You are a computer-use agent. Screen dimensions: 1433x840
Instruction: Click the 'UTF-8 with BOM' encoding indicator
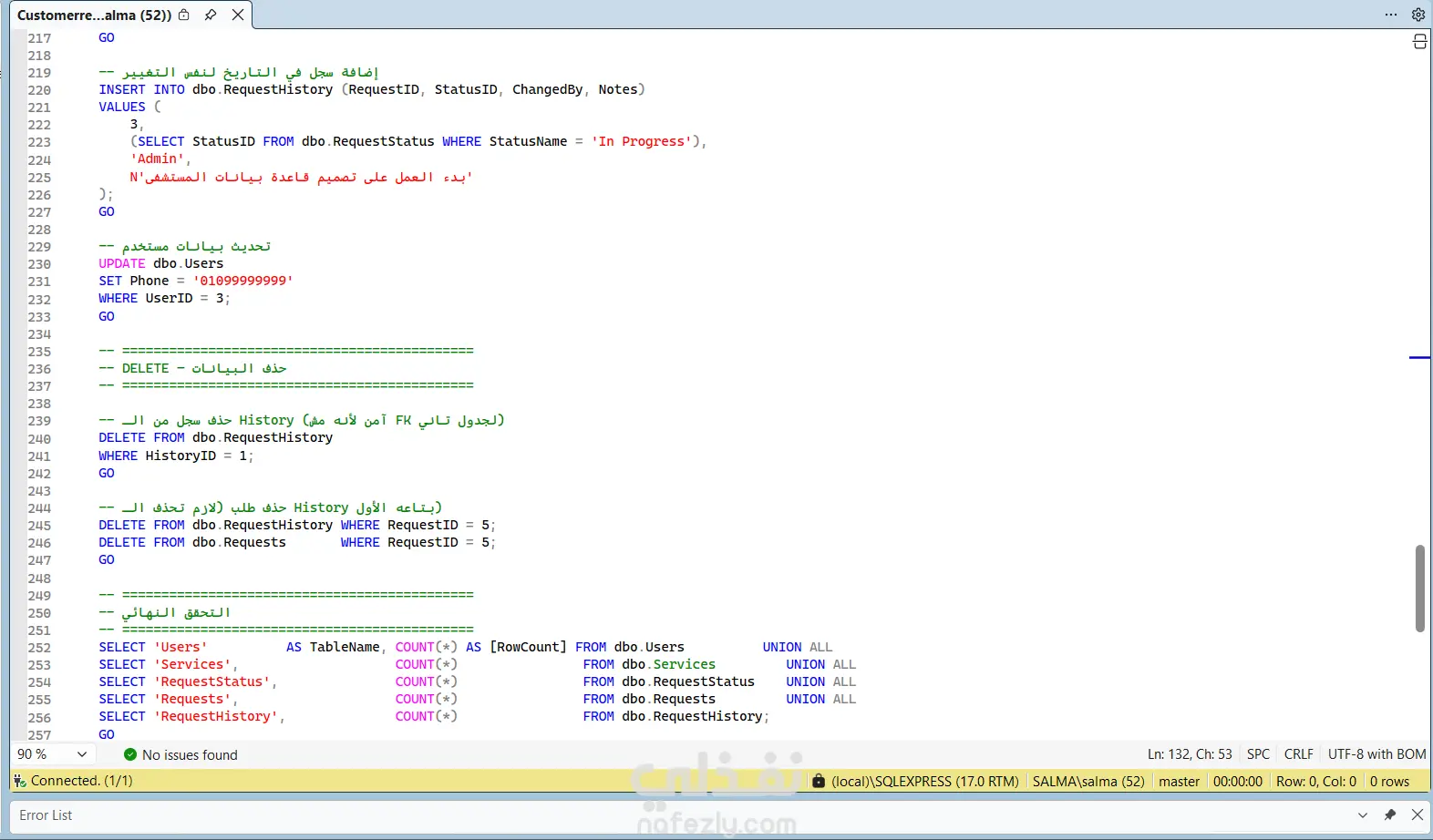(1376, 754)
